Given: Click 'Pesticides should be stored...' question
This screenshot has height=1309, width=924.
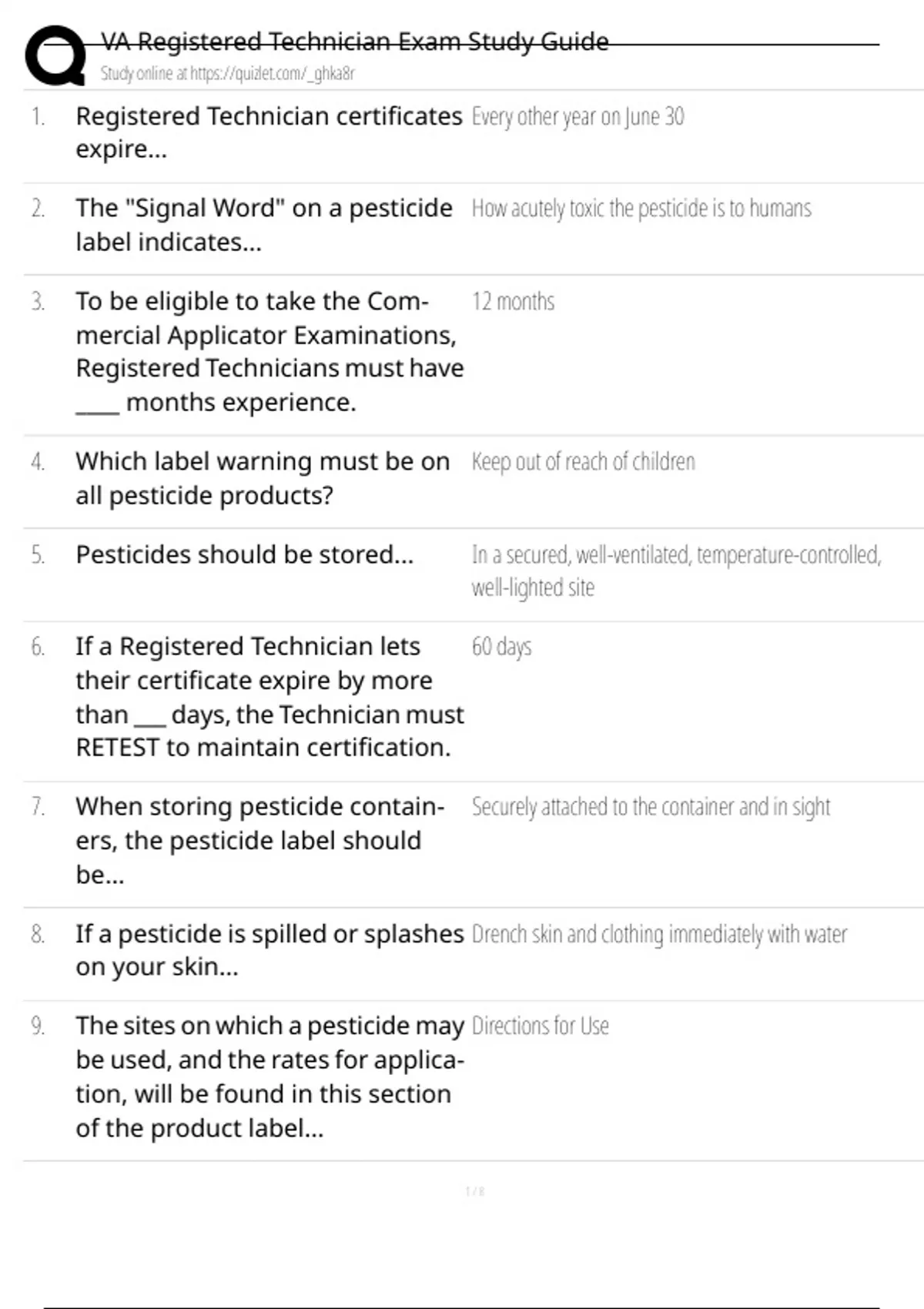Looking at the screenshot, I should tap(244, 554).
